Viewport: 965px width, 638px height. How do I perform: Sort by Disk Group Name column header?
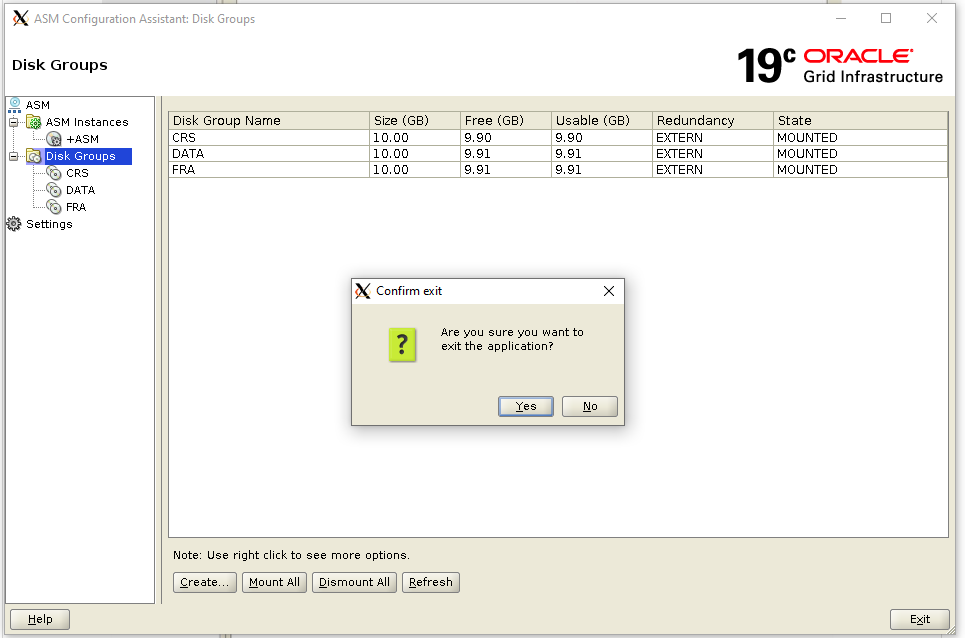[x=269, y=121]
